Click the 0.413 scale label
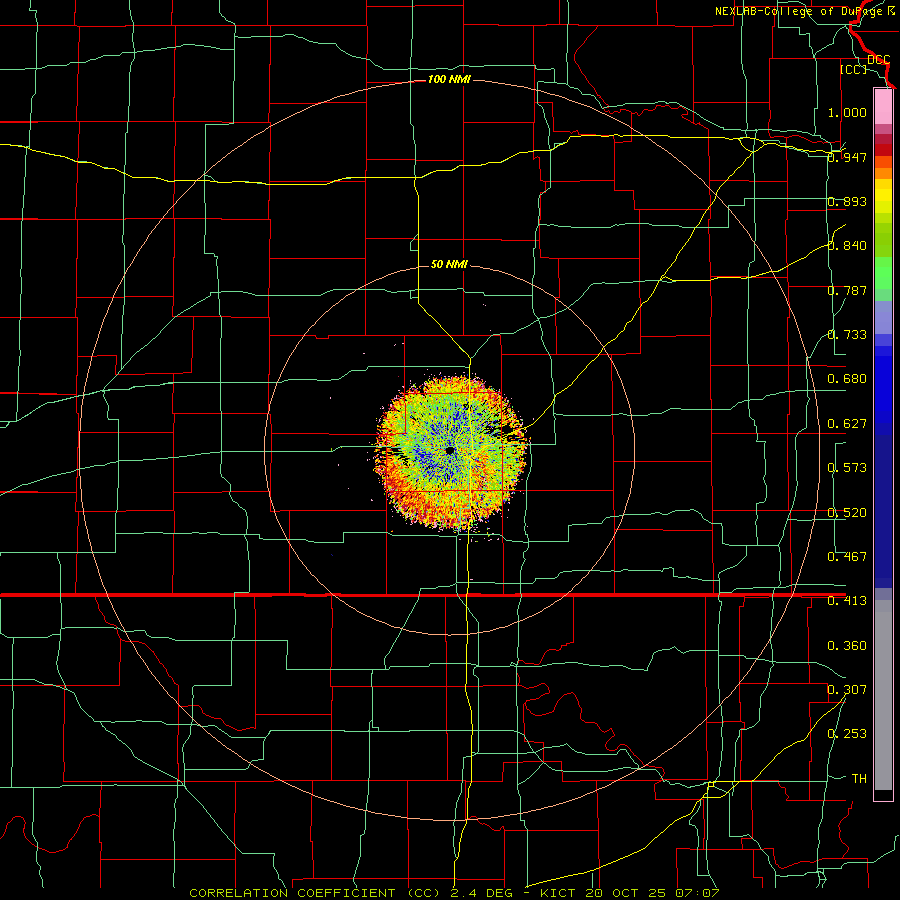This screenshot has height=900, width=900. click(847, 600)
